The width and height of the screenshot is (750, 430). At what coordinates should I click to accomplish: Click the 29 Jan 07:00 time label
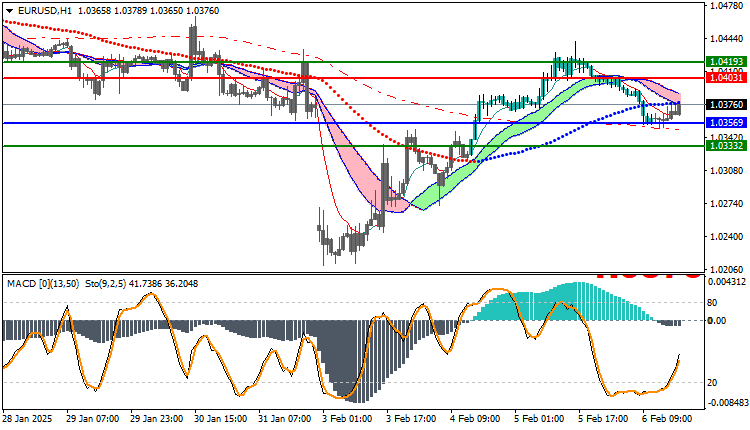click(92, 419)
